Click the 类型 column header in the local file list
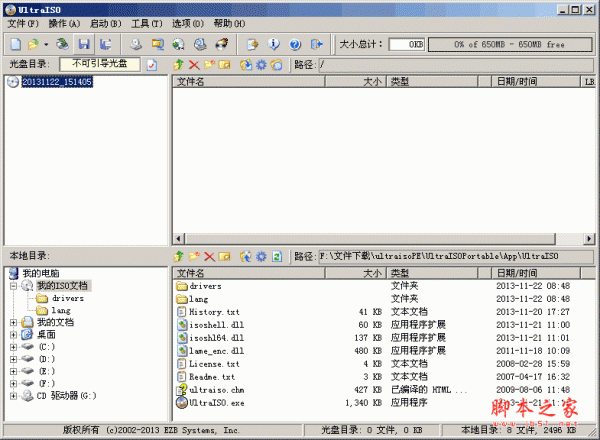The image size is (600, 440). click(432, 273)
